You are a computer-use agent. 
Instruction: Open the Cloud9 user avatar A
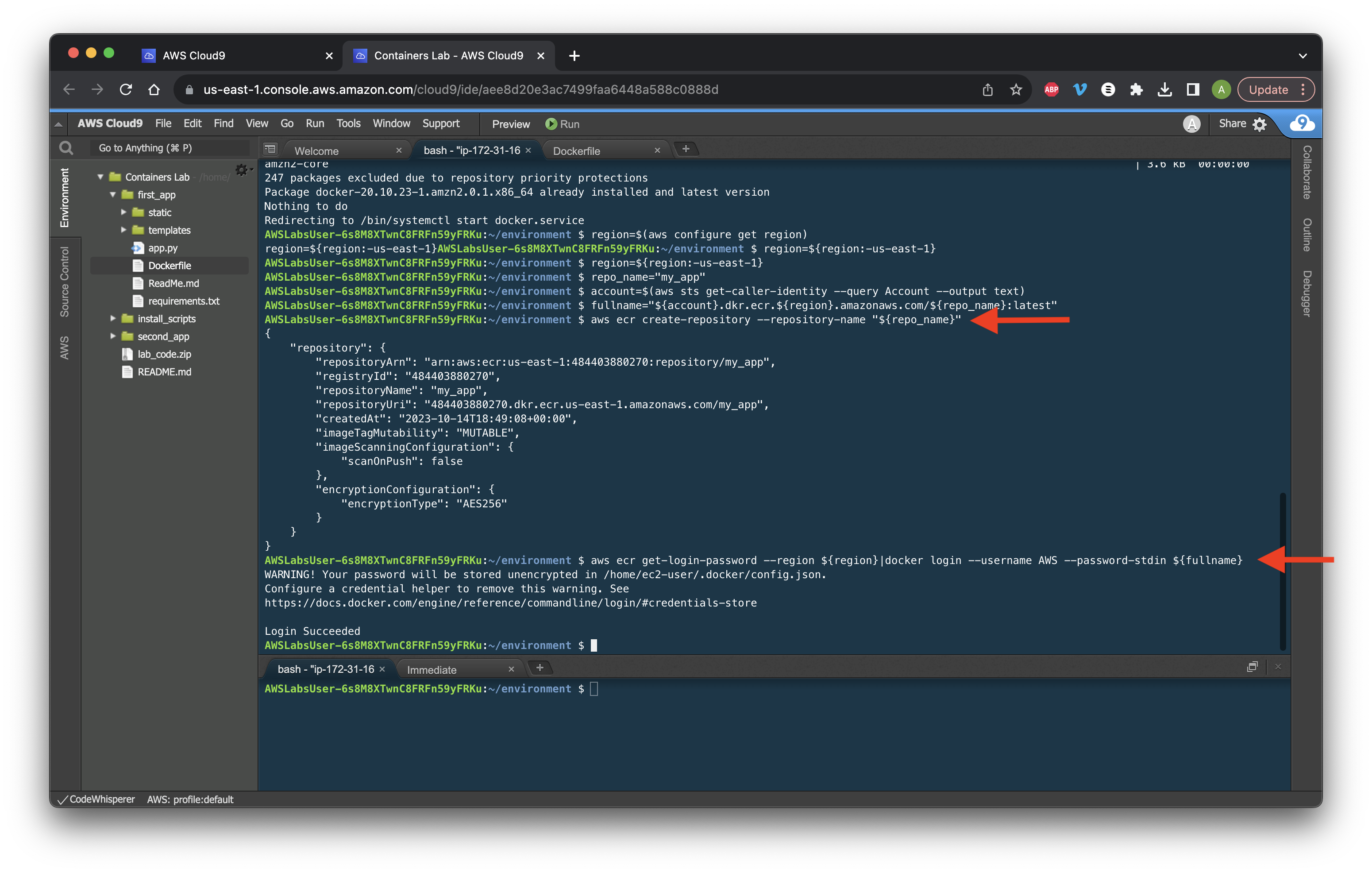tap(1191, 124)
